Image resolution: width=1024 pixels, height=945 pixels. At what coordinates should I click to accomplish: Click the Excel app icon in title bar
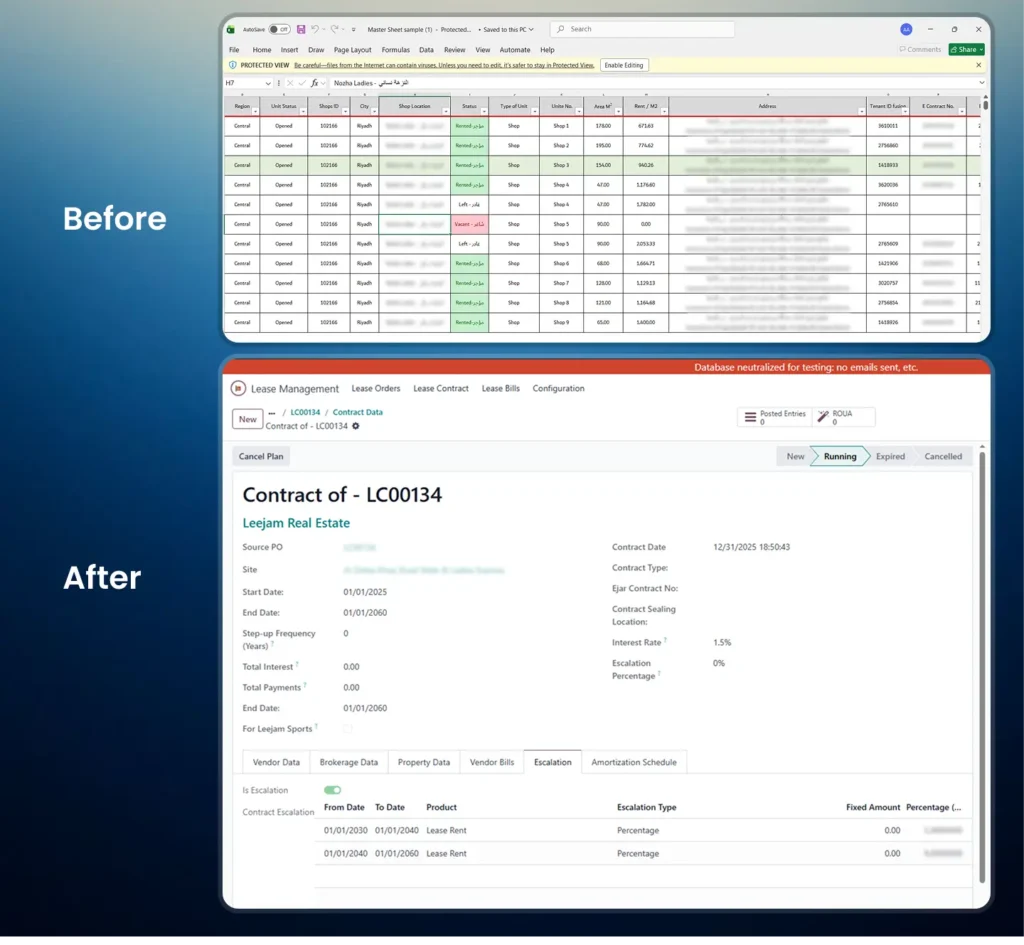231,29
